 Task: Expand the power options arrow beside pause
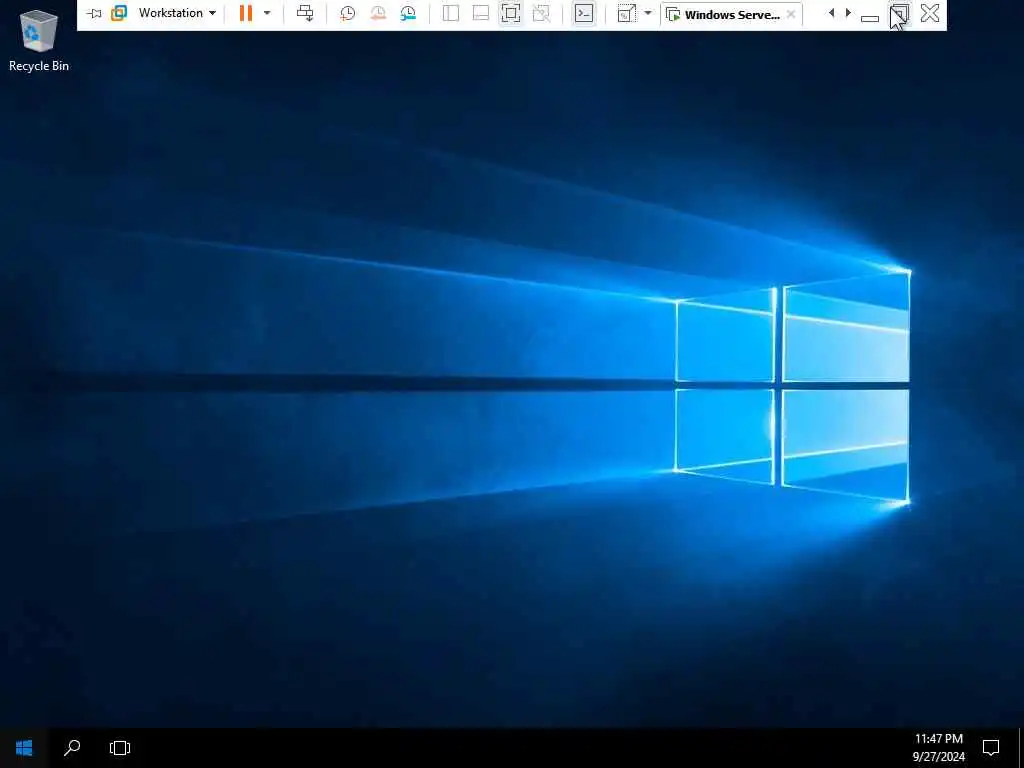tap(266, 13)
